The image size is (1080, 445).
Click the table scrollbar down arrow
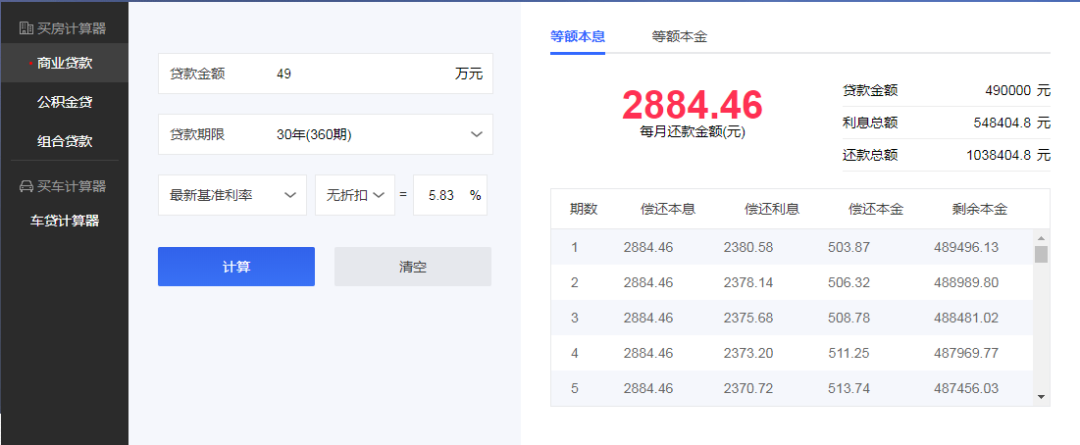point(1041,397)
